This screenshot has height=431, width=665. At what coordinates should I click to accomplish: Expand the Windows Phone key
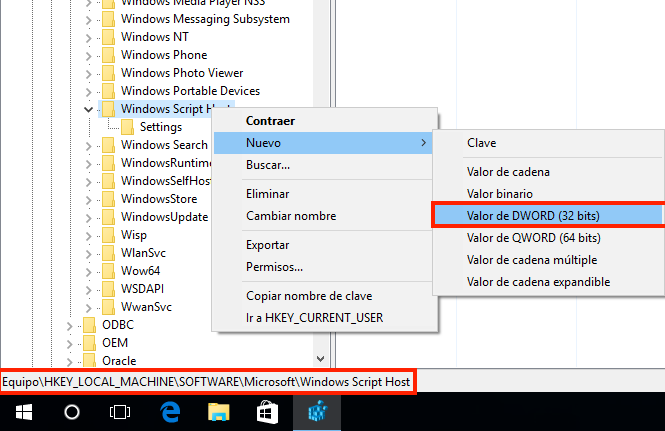[88, 56]
